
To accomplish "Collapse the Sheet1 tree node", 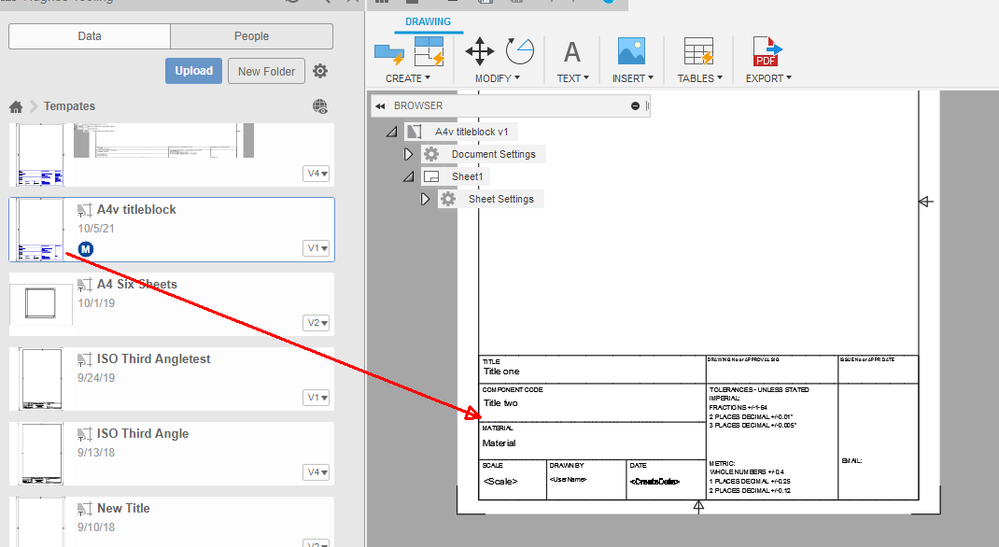I will pos(408,176).
